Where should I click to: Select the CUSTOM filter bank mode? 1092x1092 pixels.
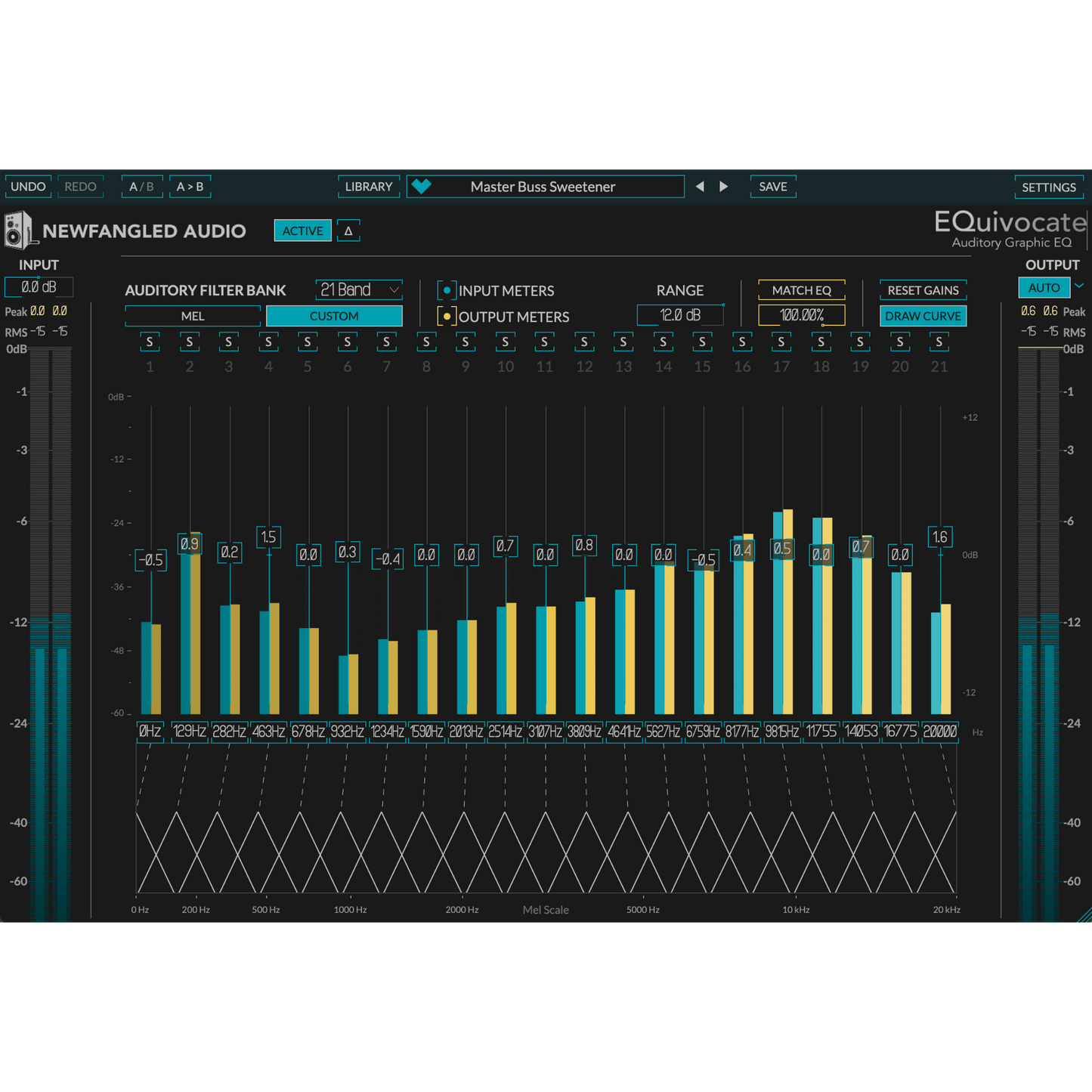[x=334, y=317]
